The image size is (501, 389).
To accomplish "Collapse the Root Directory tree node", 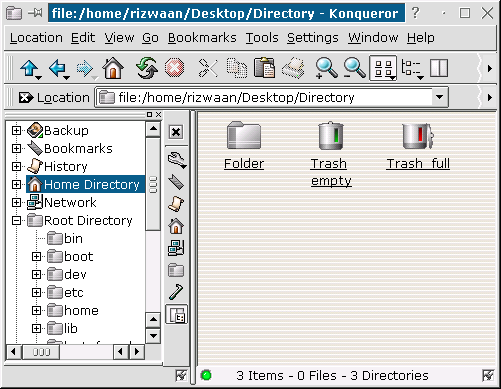I will pos(16,220).
